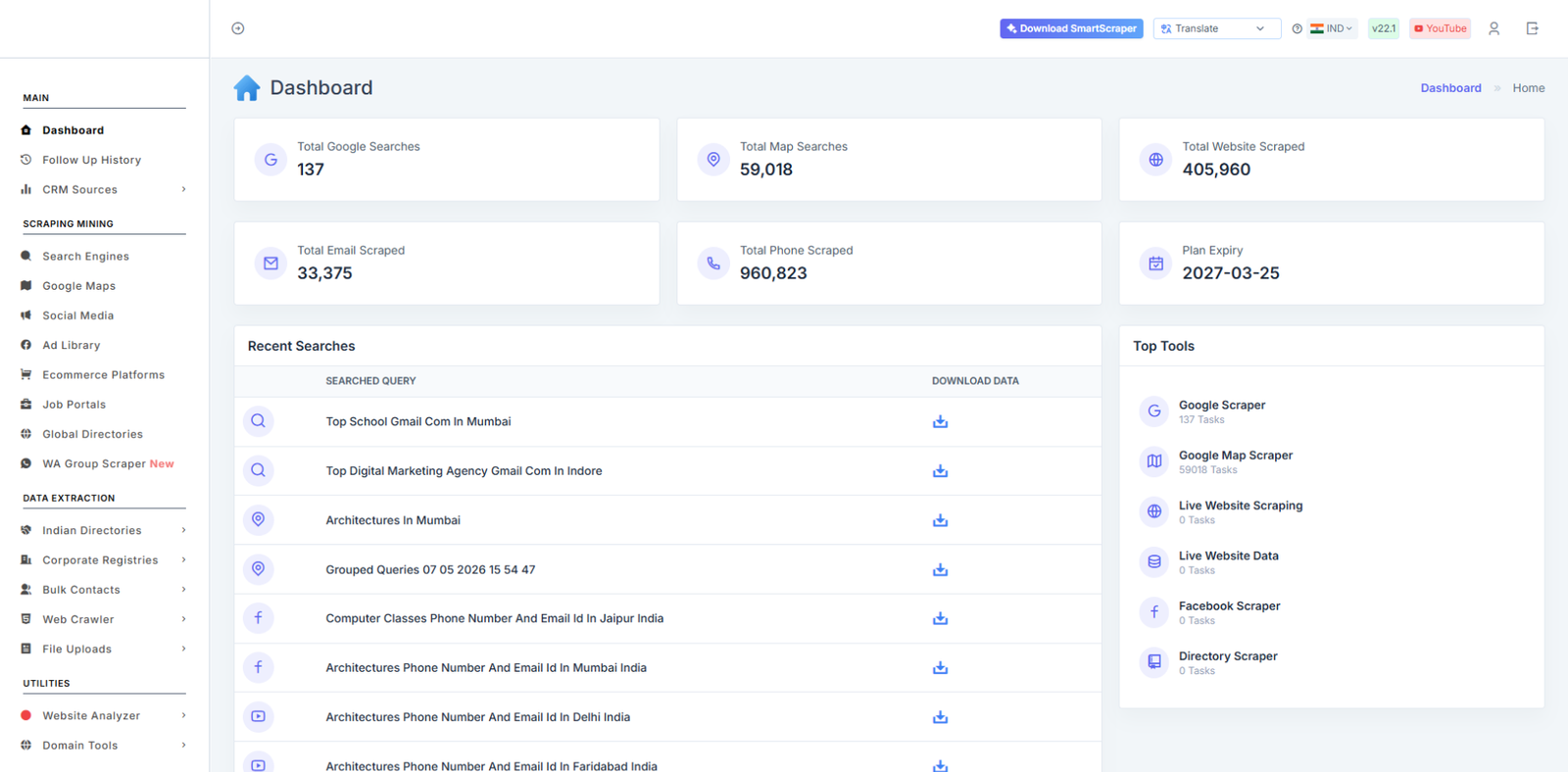Image resolution: width=1568 pixels, height=772 pixels.
Task: Open Google Maps in the sidebar
Action: pyautogui.click(x=78, y=286)
